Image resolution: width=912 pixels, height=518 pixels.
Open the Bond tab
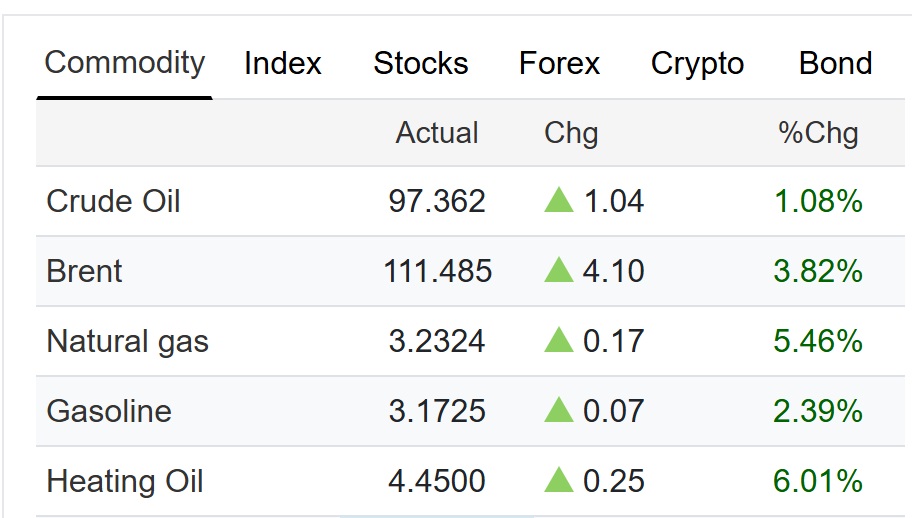pos(836,63)
